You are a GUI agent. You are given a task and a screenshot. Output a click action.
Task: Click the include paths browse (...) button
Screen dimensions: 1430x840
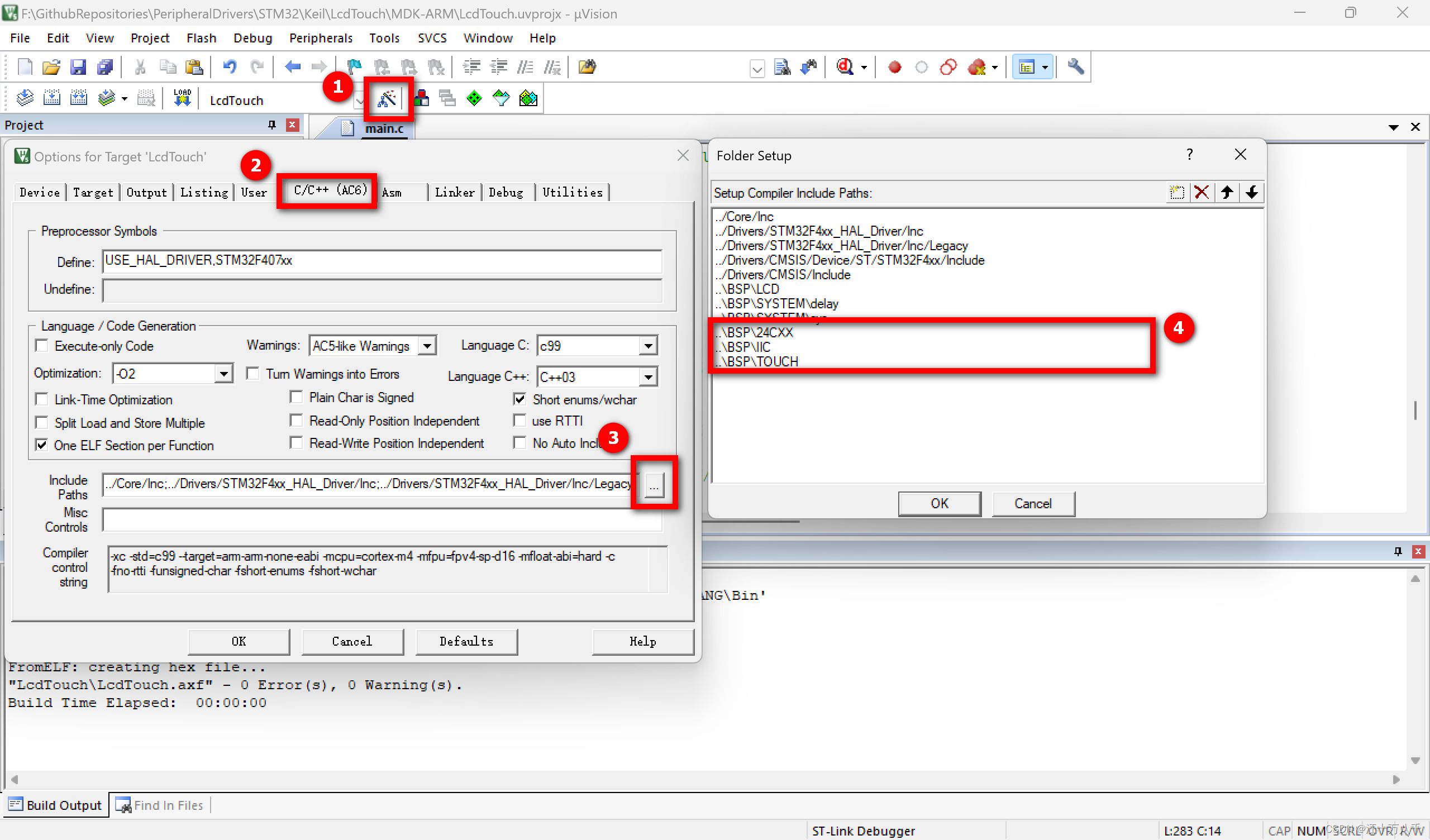point(654,485)
